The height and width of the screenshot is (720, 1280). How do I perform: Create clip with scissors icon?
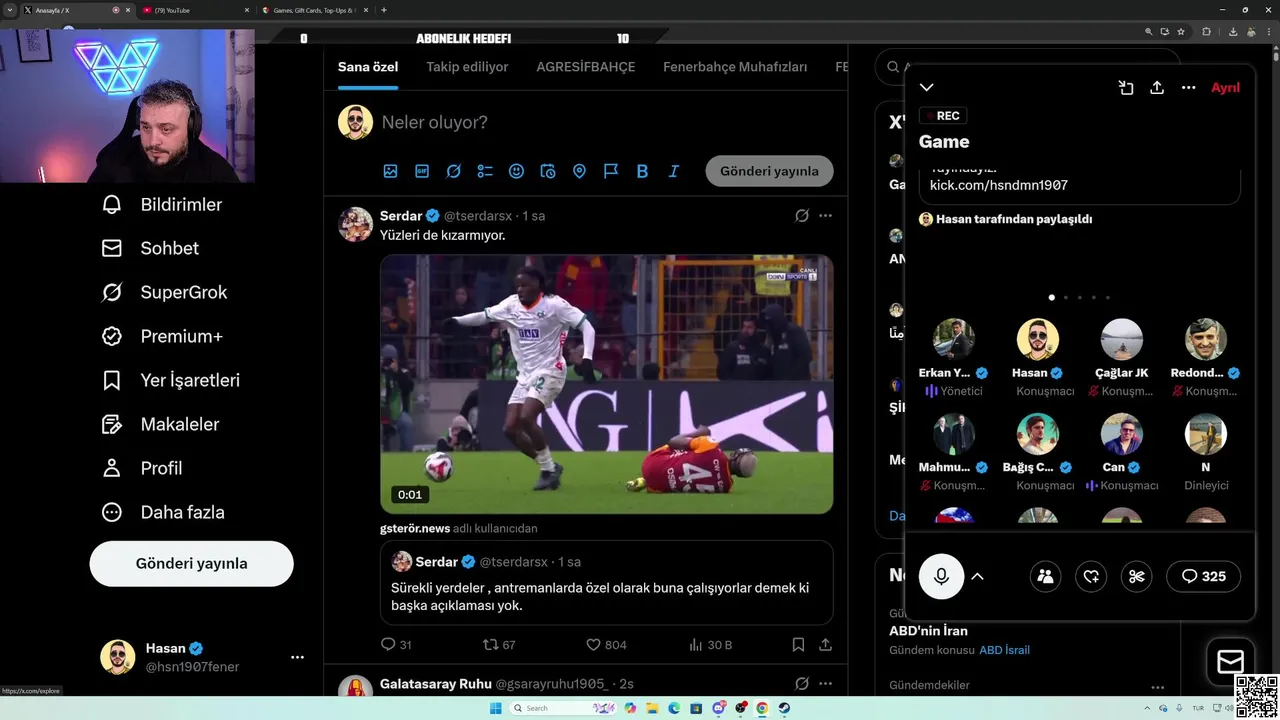[x=1136, y=576]
